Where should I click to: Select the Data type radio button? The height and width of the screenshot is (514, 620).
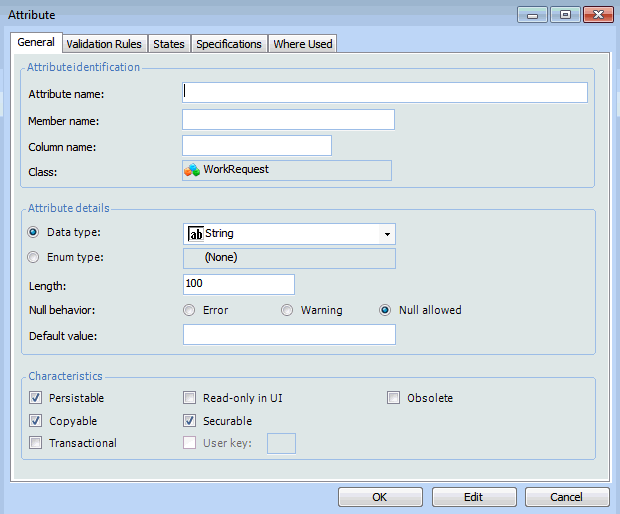[x=34, y=232]
